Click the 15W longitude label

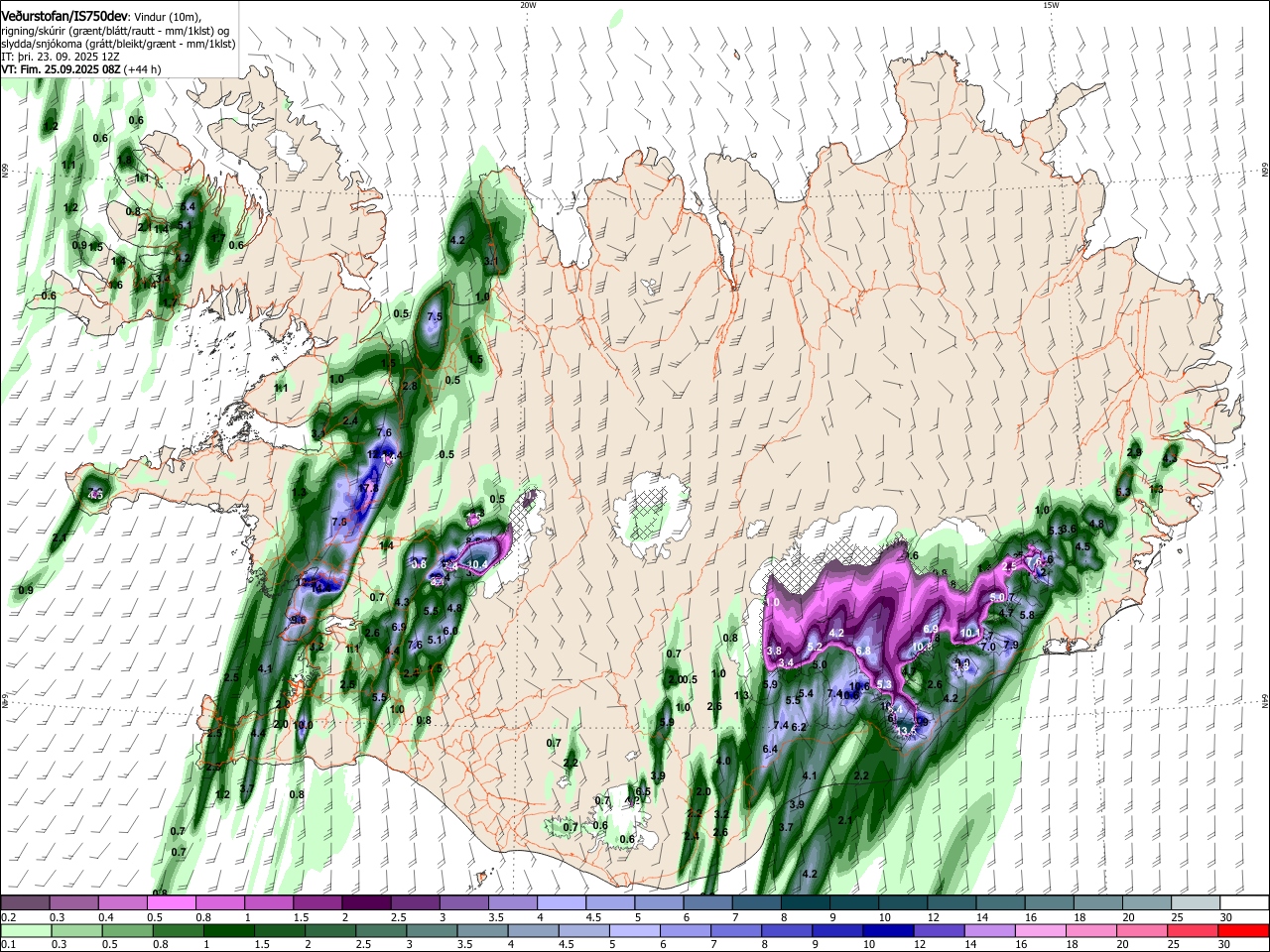pos(1050,5)
